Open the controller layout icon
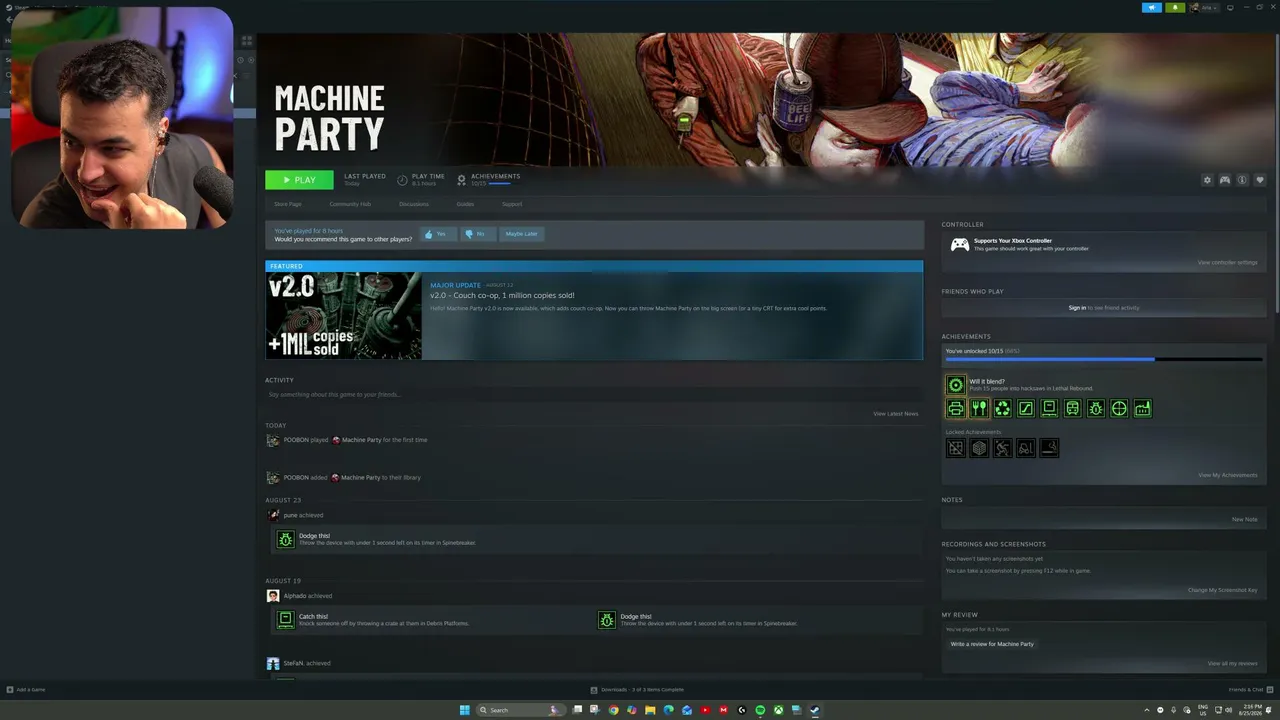 1224,180
